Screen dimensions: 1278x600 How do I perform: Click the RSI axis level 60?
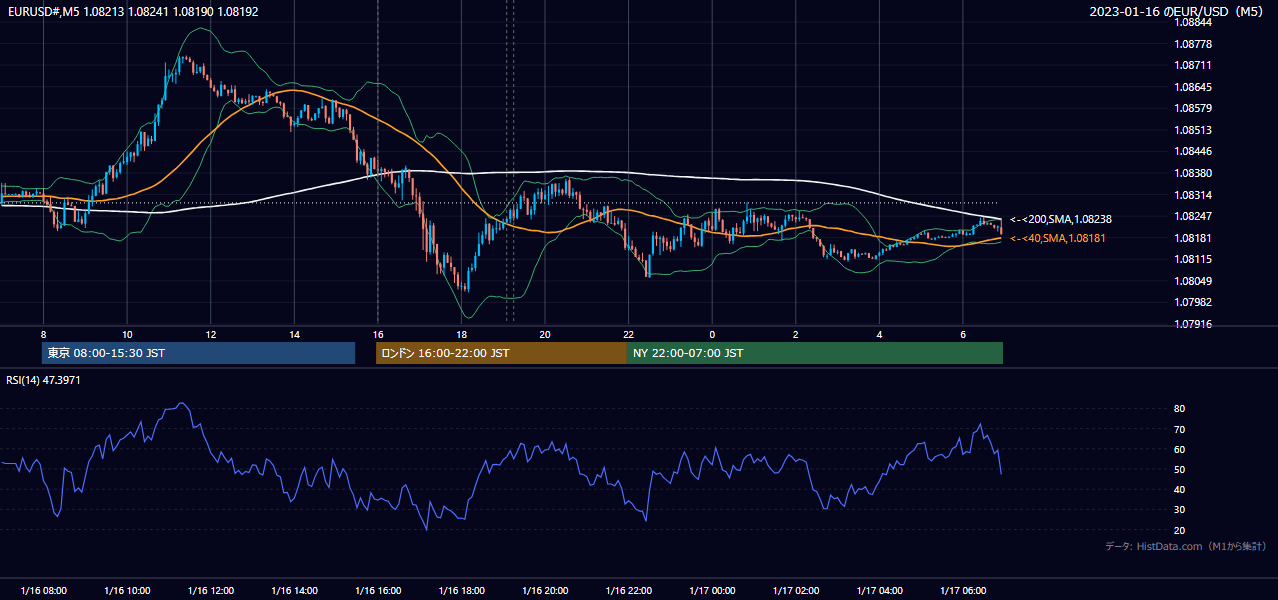click(x=1180, y=450)
